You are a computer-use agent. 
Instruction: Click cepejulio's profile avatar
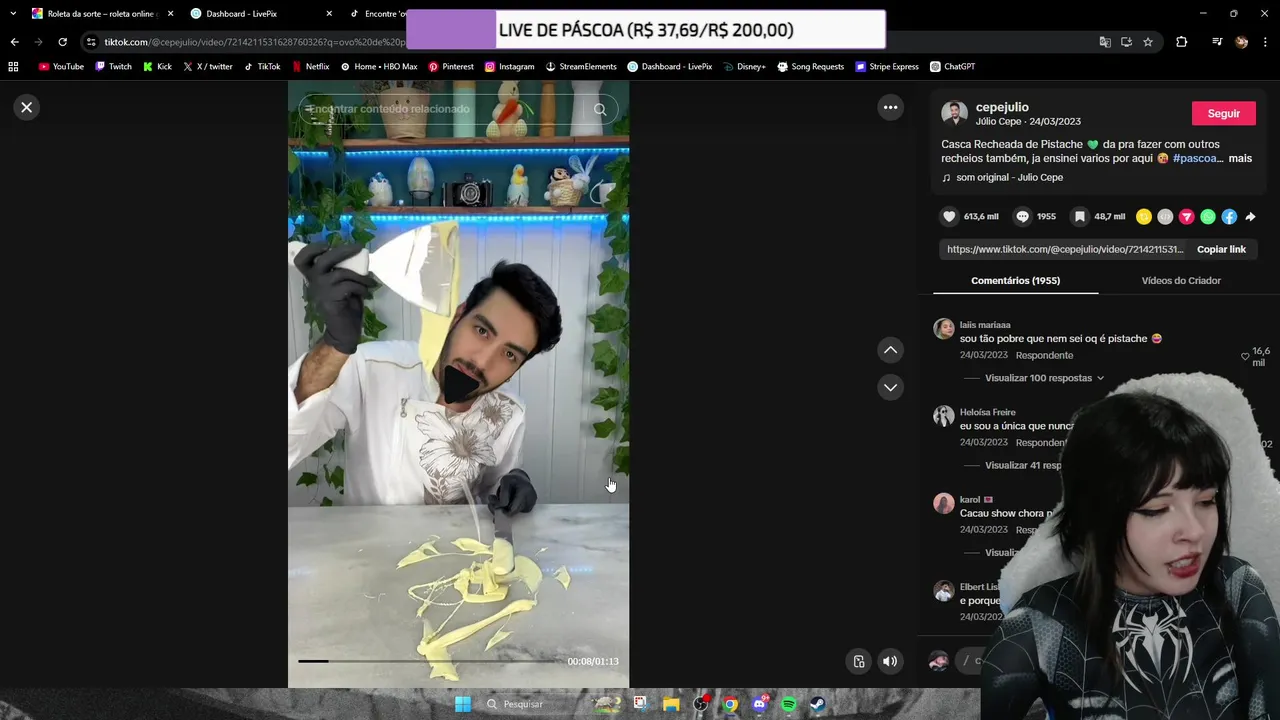point(954,113)
